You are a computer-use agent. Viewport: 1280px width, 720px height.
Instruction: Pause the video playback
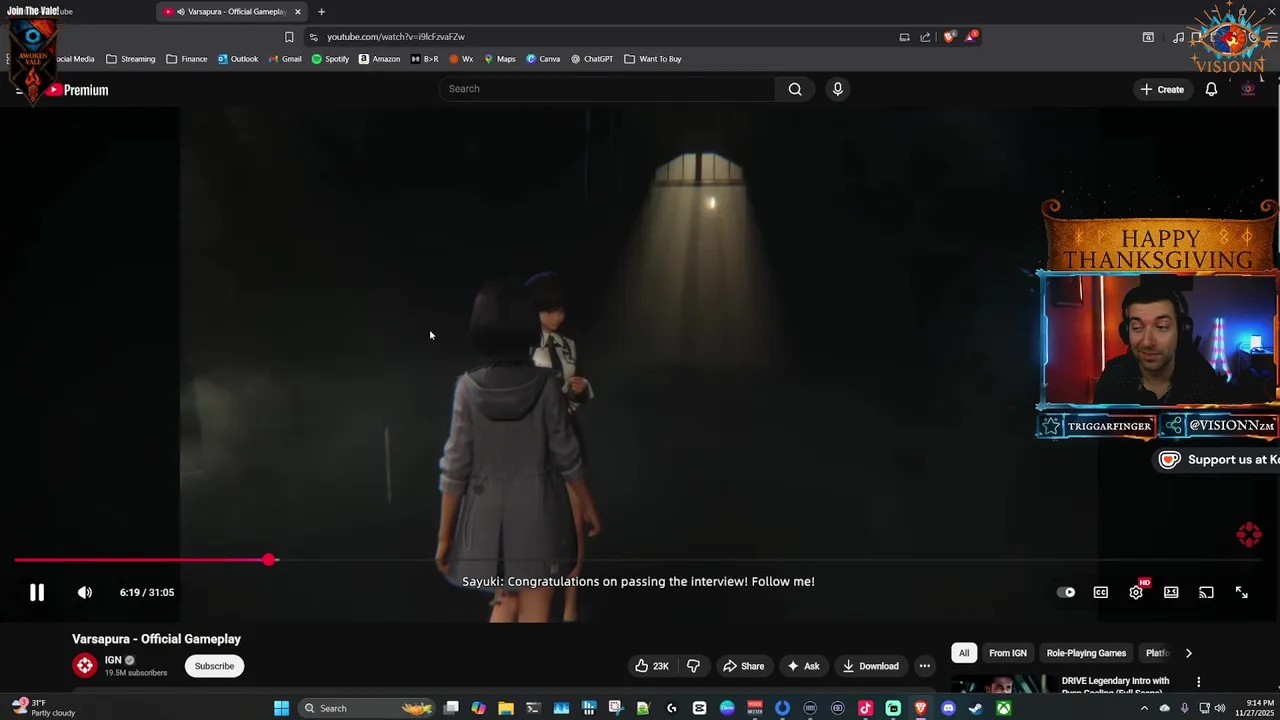point(36,592)
